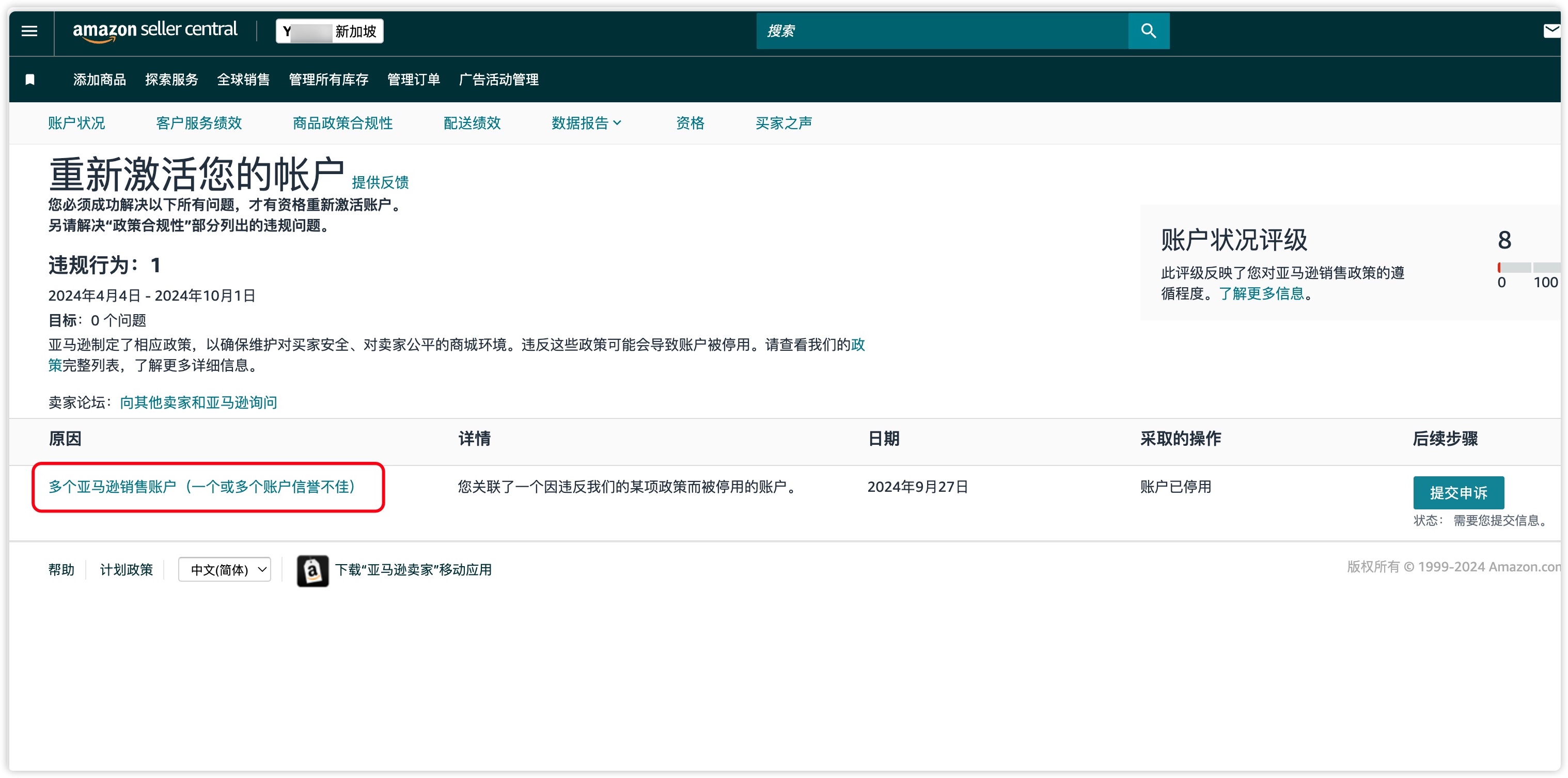This screenshot has height=778, width=1568.
Task: Switch to 客户服务绩效 tab
Action: pos(199,123)
